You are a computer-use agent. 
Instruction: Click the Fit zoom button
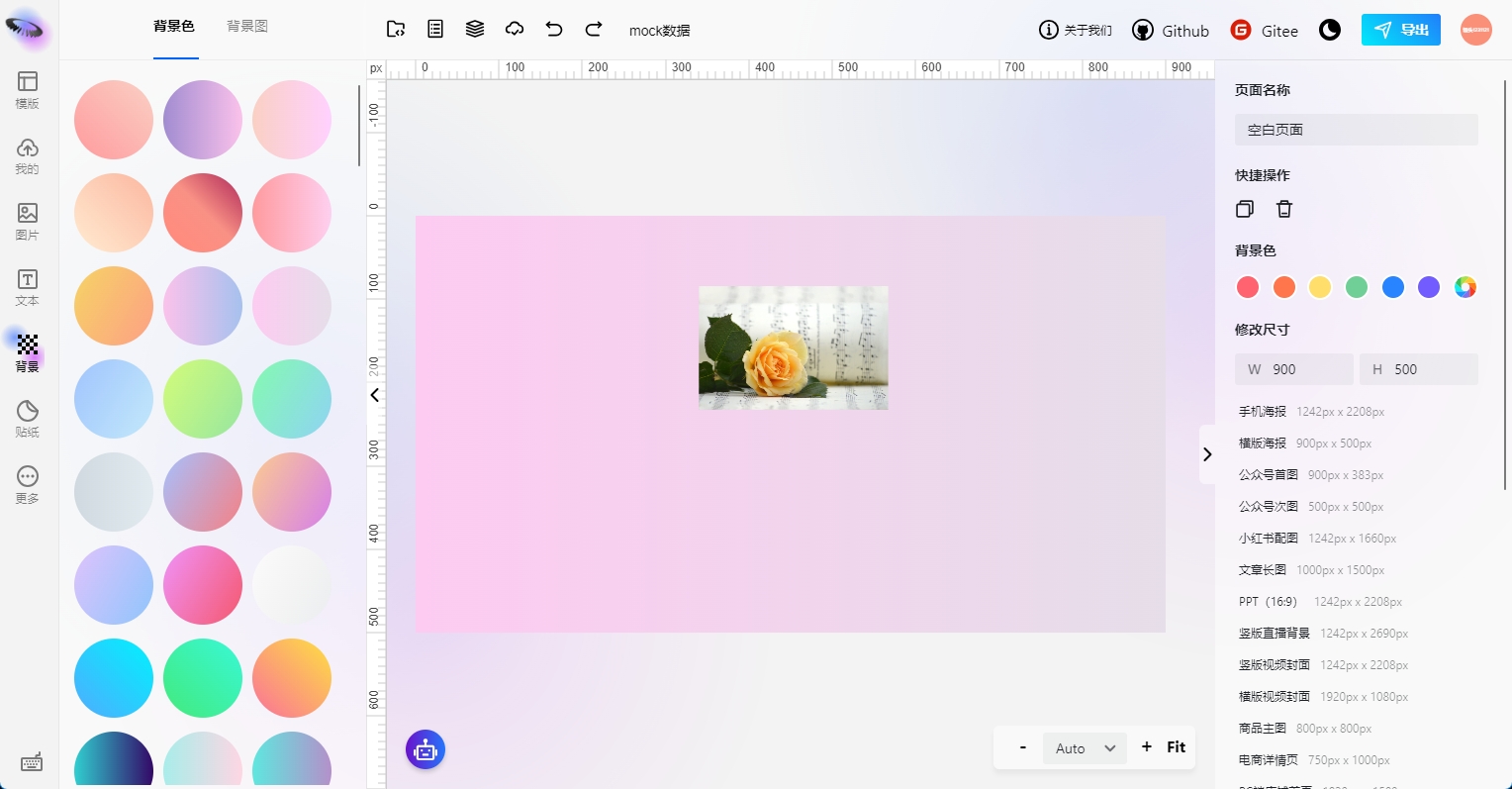pyautogui.click(x=1176, y=747)
